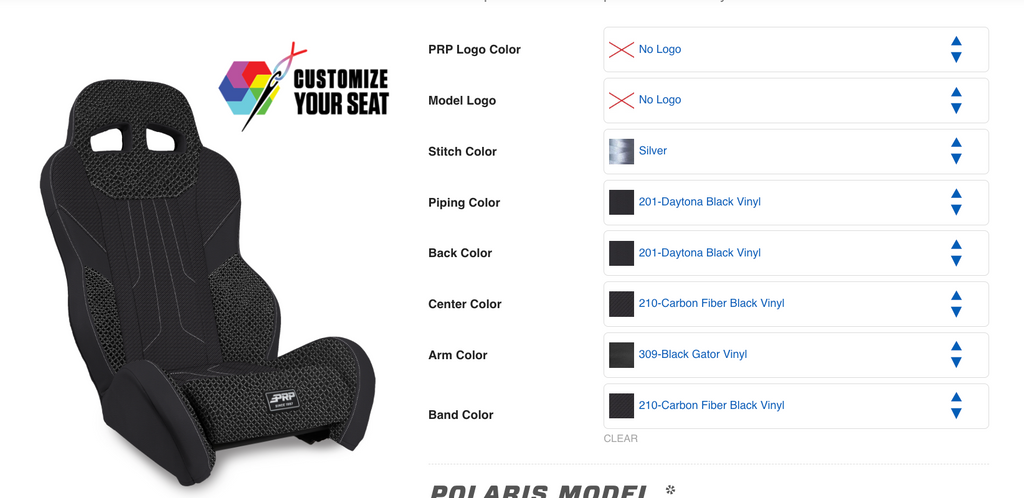
Task: Click the up/down arrows on Back Color
Action: pos(956,253)
